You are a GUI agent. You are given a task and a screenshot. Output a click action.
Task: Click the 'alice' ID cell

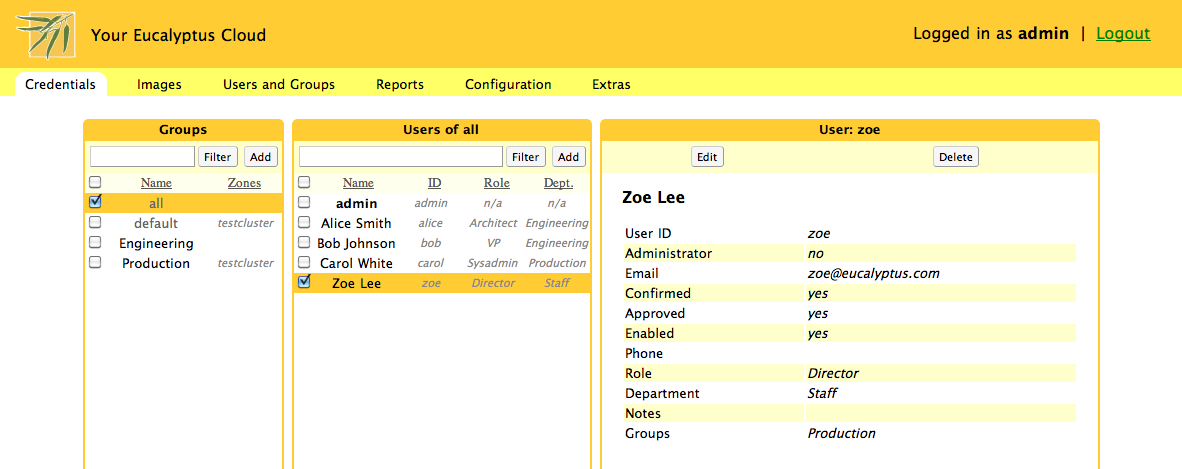430,223
